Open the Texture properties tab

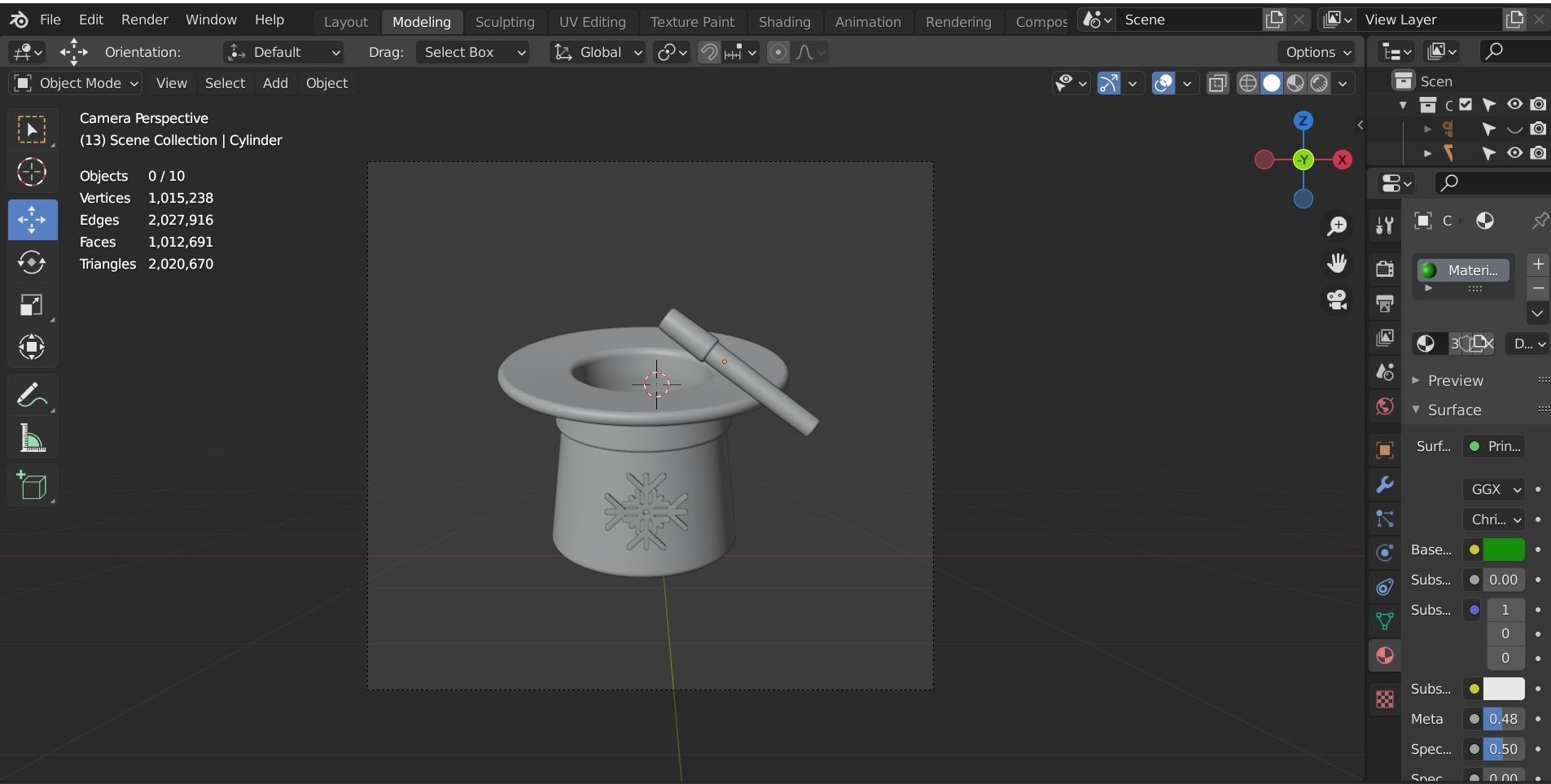click(1385, 699)
